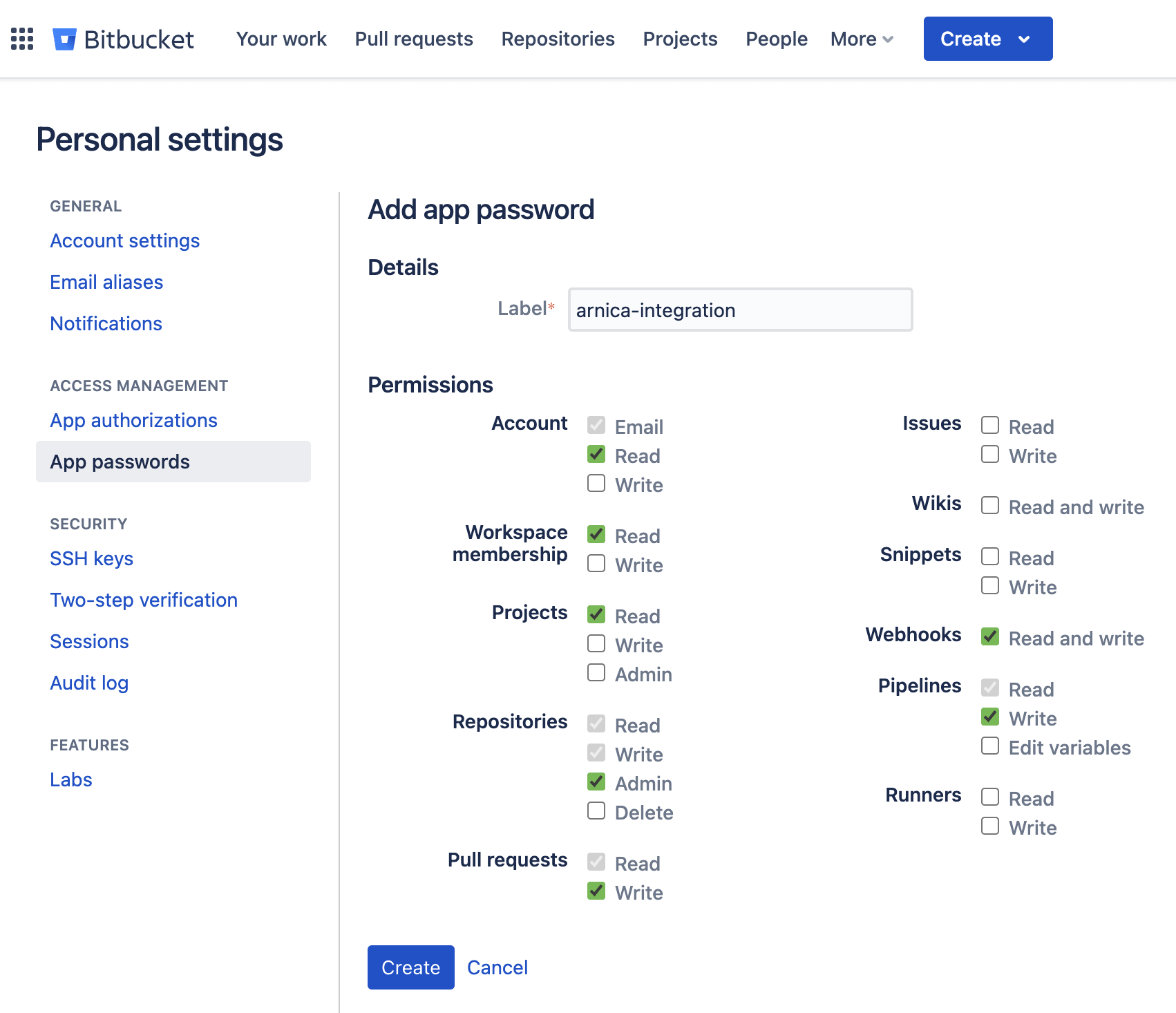Check Workspace membership Write
The height and width of the screenshot is (1013, 1176).
point(596,564)
